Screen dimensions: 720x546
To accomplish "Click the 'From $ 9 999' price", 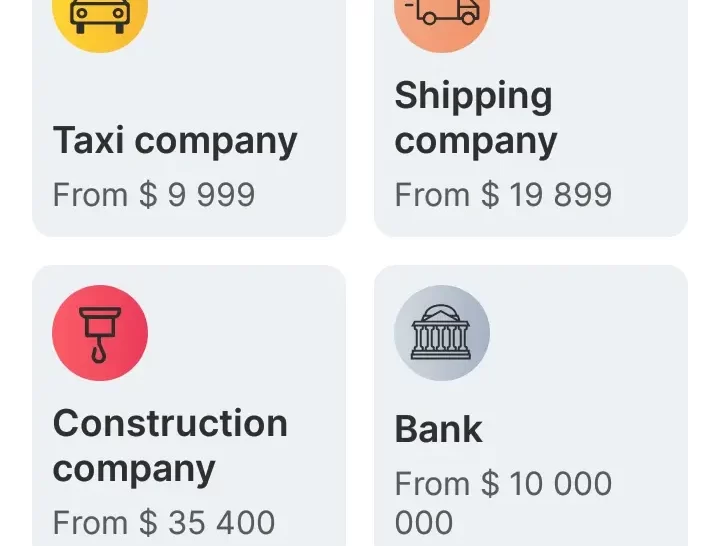I will coord(154,194).
